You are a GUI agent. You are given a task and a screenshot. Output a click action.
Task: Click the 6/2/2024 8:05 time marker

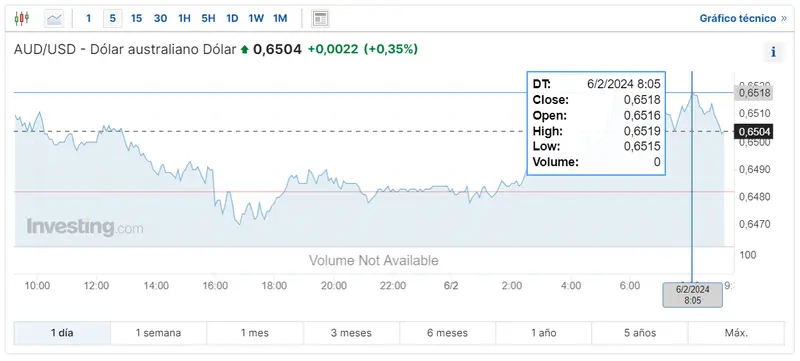click(692, 295)
